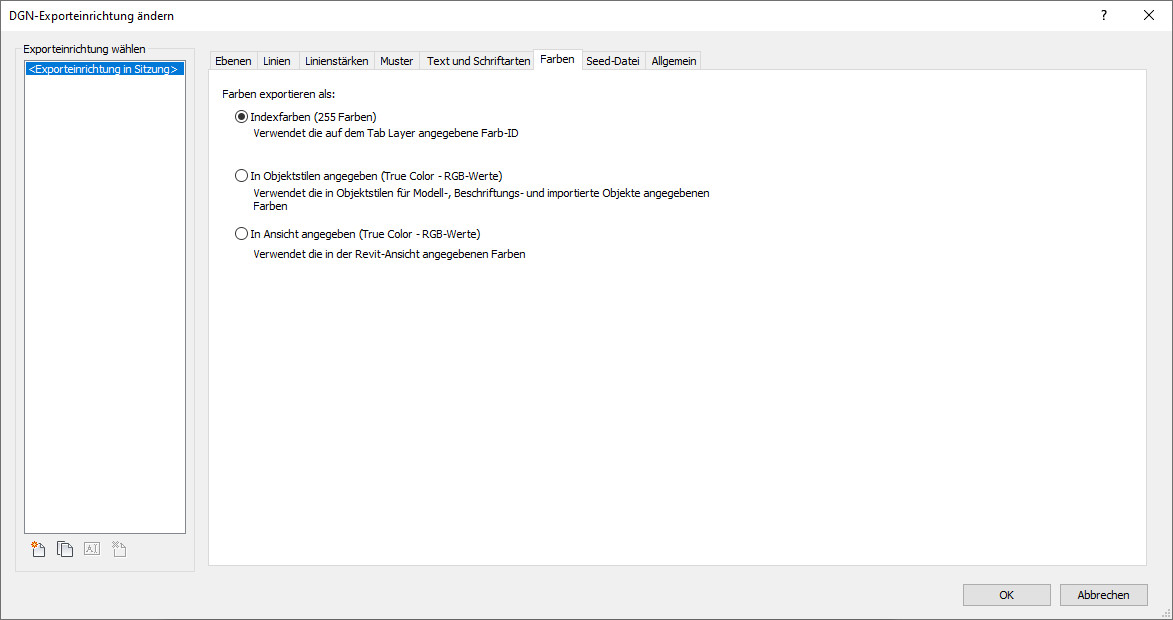Switch to Text und Schriftarten tab
The width and height of the screenshot is (1173, 620).
478,61
